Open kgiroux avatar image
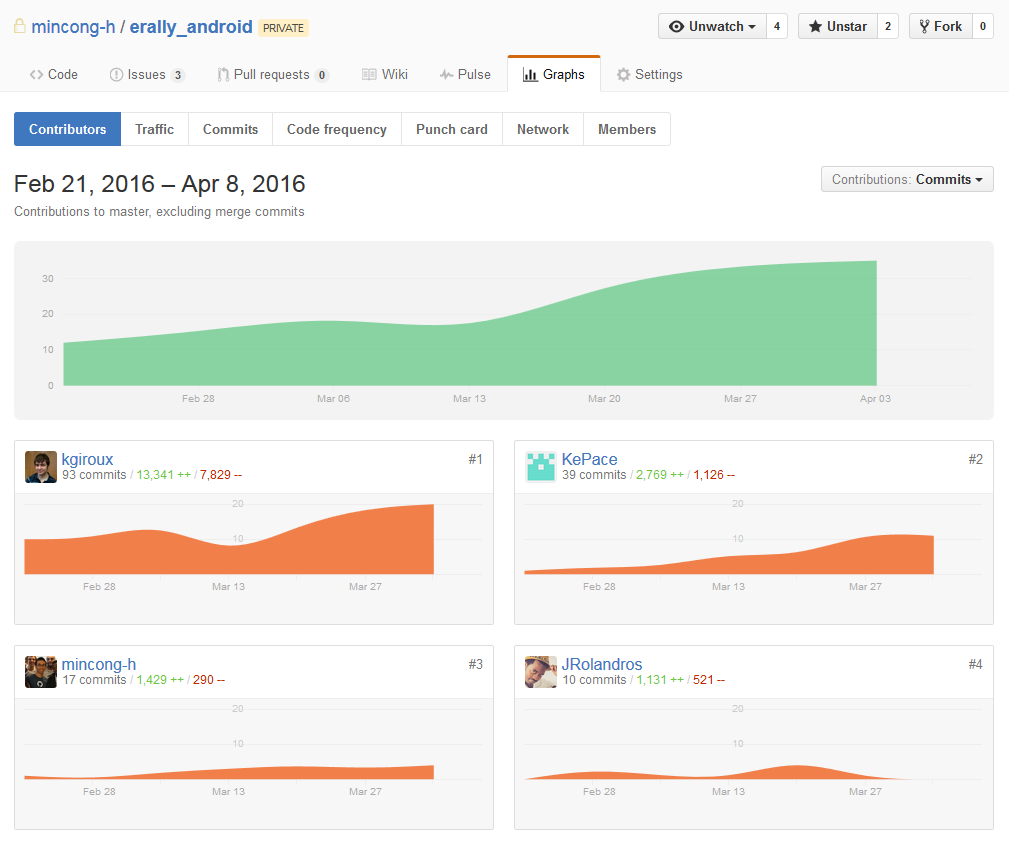This screenshot has width=1009, height=845. click(41, 467)
